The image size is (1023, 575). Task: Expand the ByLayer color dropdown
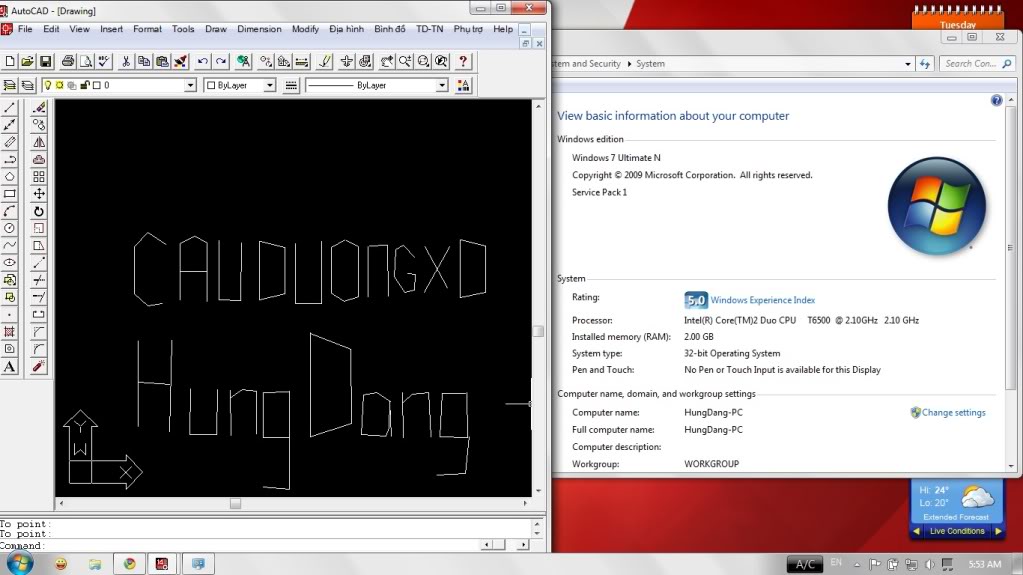pos(269,85)
